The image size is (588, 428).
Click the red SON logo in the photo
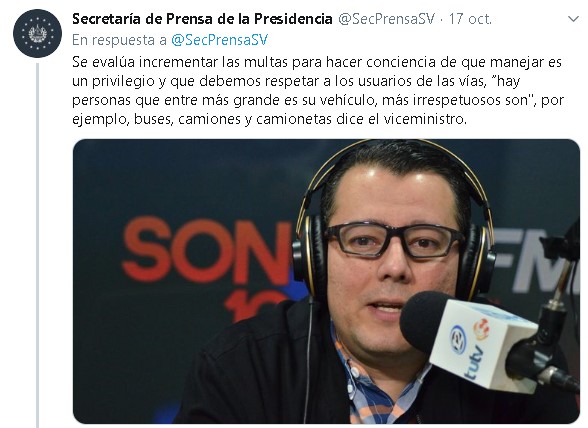point(207,250)
